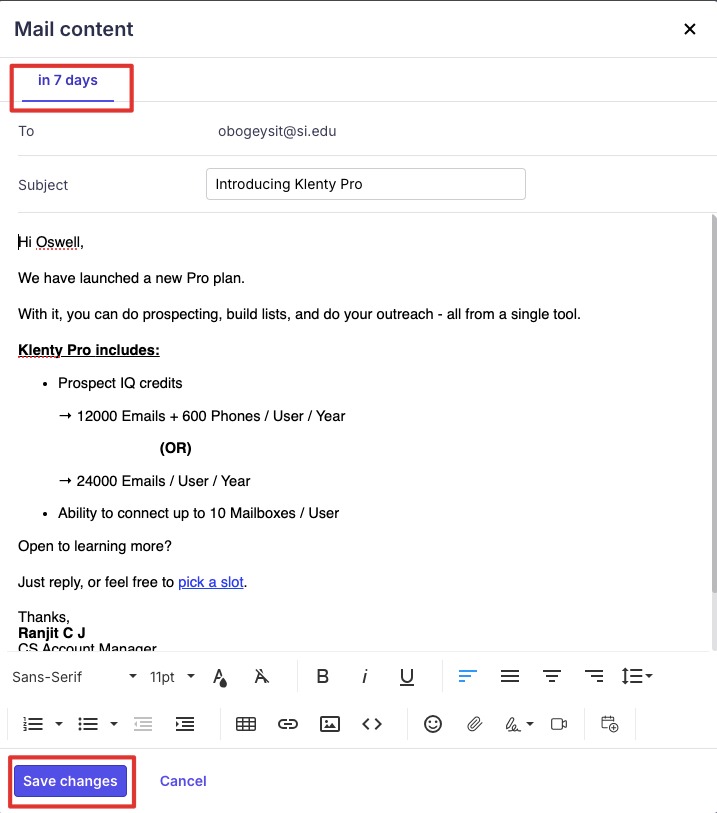Apply bold formatting
The image size is (717, 813).
coord(322,676)
